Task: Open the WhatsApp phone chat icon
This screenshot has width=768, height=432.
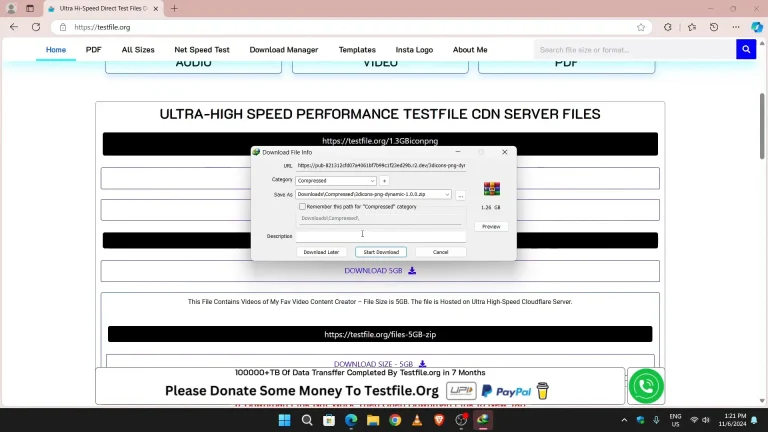Action: [x=646, y=386]
